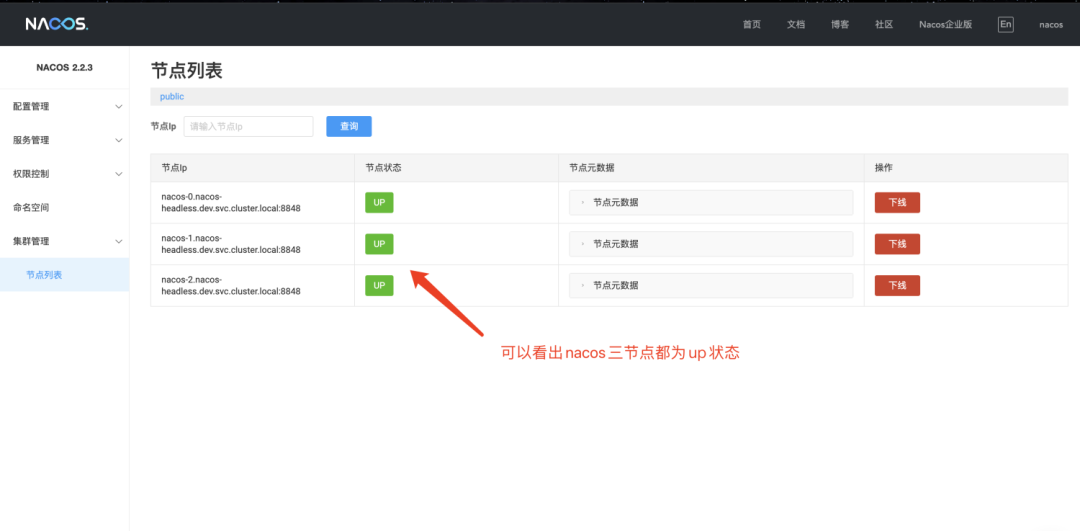Image resolution: width=1080 pixels, height=531 pixels.
Task: Switch language with the En button
Action: pos(1006,24)
